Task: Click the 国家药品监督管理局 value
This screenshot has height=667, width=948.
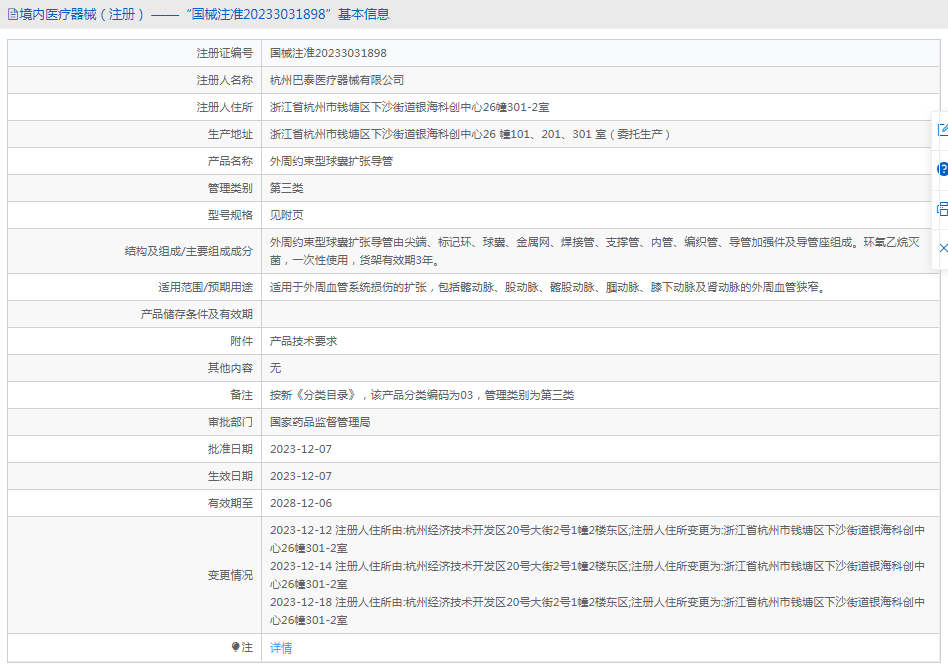Action: 320,422
